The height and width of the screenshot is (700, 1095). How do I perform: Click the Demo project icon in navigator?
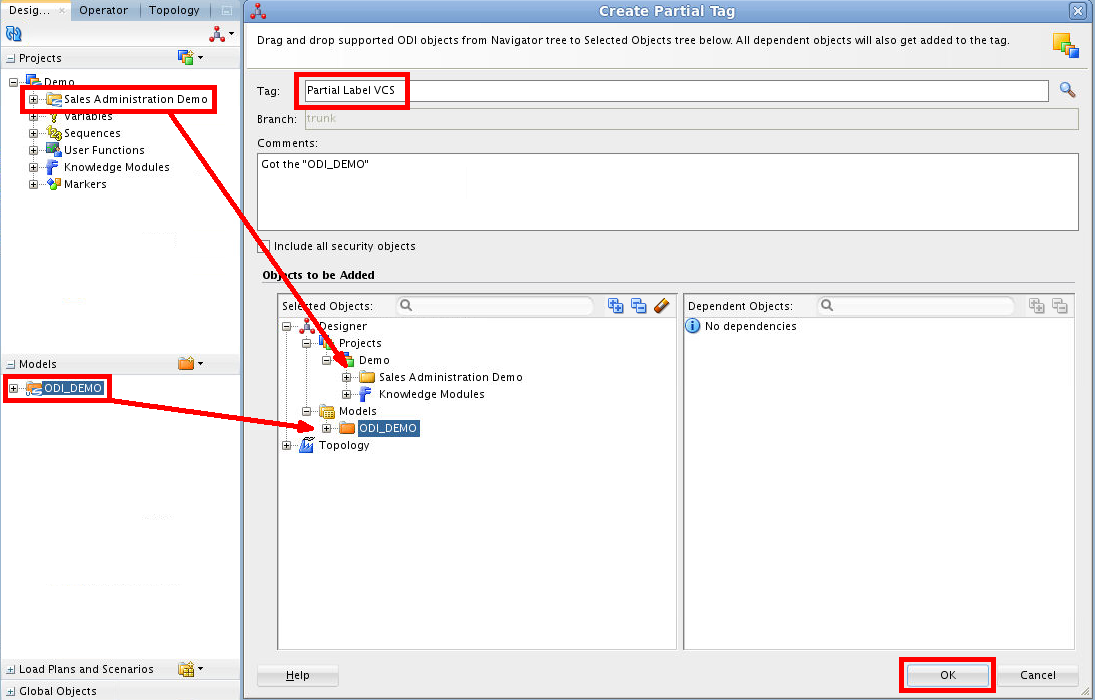34,81
